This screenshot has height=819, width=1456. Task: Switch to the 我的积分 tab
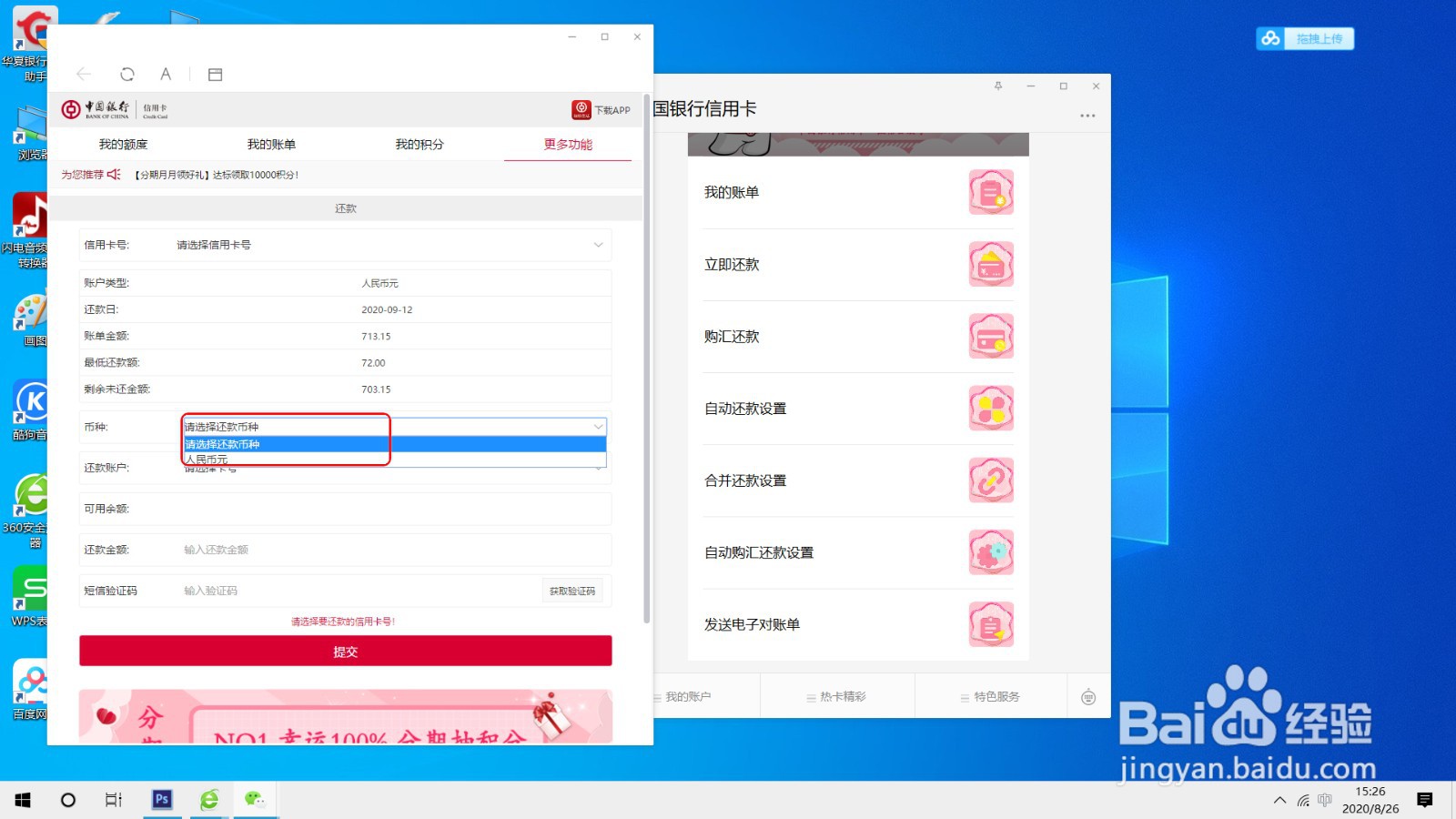(x=419, y=144)
